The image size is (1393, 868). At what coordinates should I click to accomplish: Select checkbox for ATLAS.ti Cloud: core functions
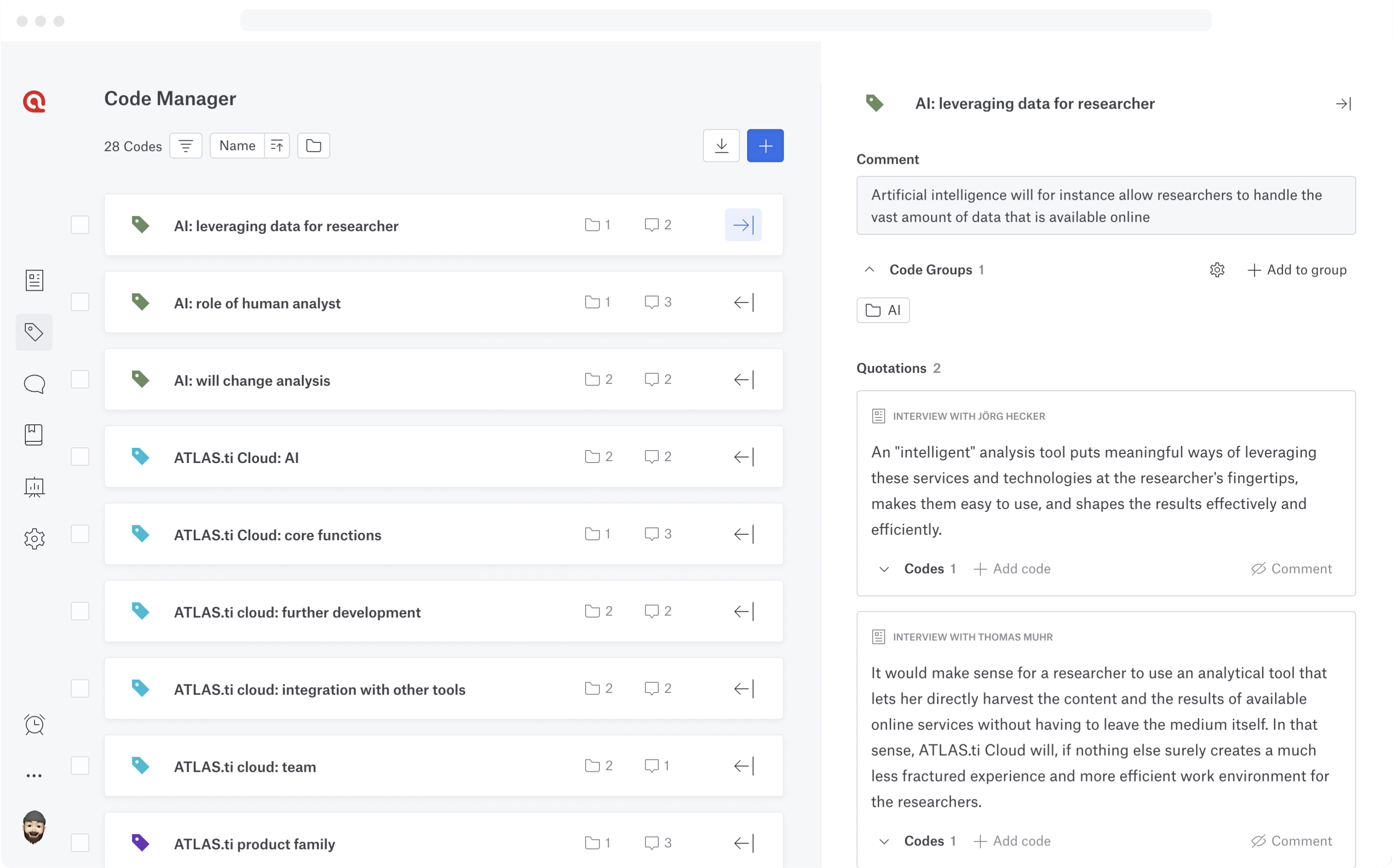click(80, 534)
